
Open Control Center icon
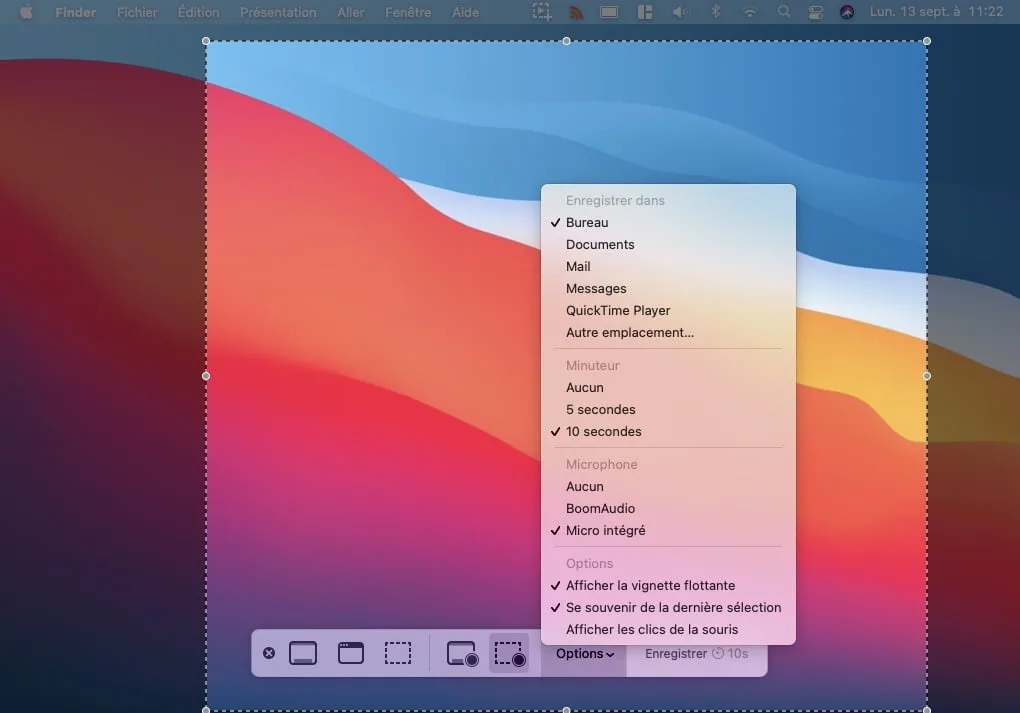[815, 12]
